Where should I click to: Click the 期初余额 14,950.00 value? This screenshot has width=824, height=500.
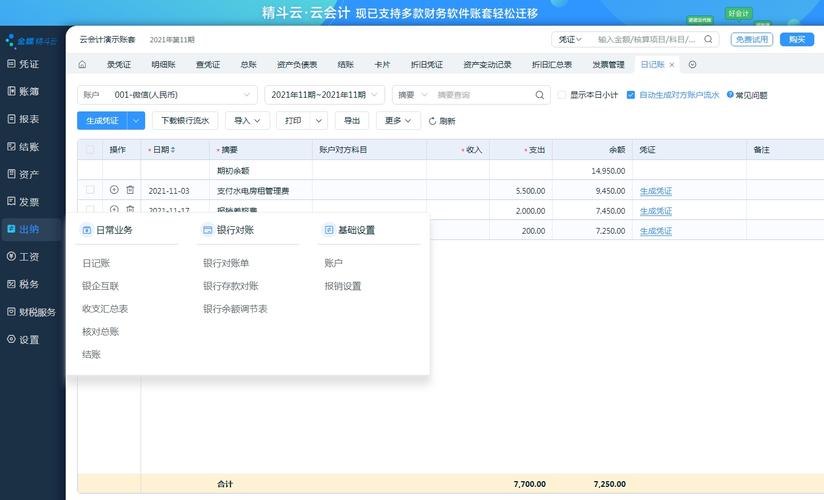608,171
